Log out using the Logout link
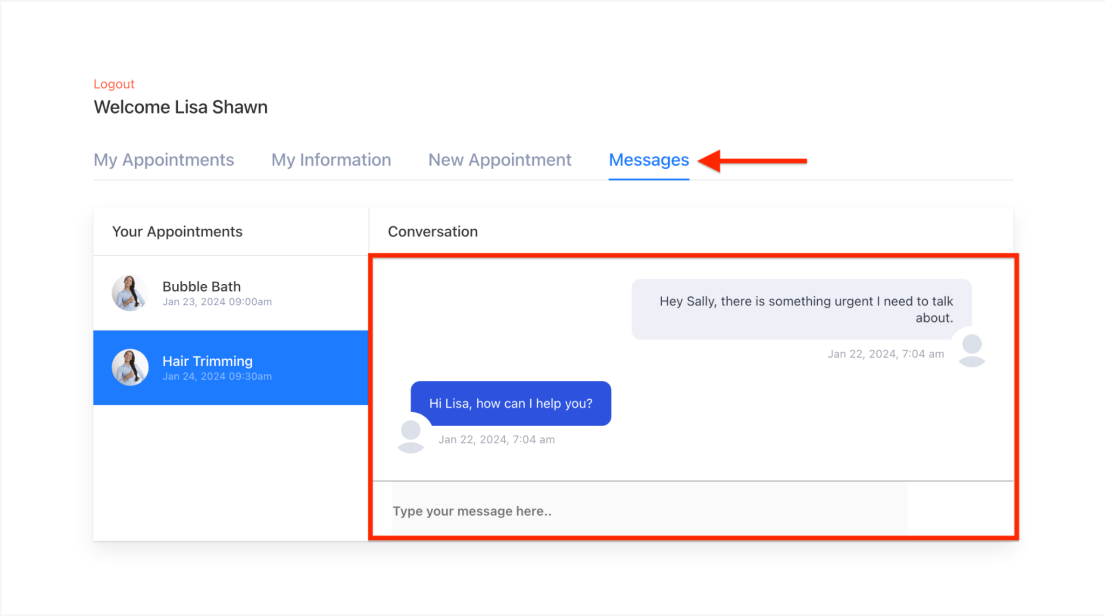Screen dimensions: 1105x616 point(114,84)
